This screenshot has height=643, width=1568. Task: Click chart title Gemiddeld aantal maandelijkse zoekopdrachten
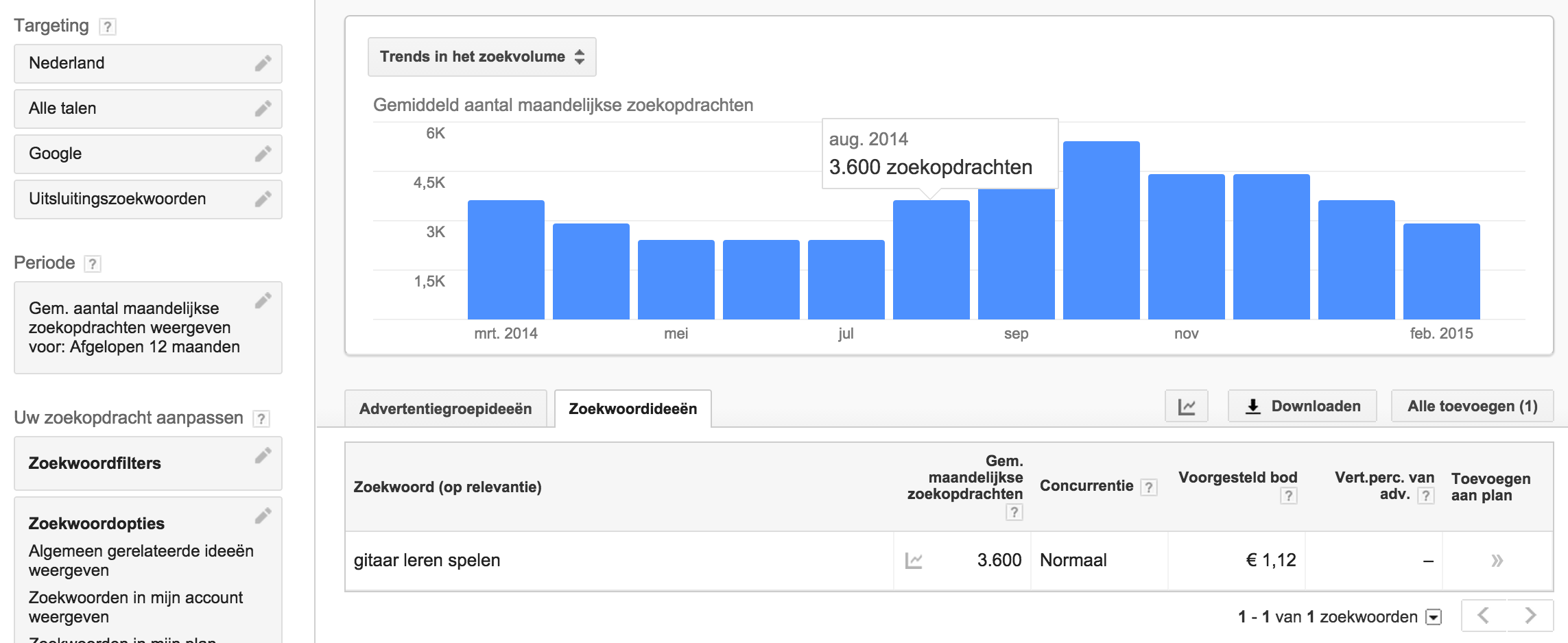563,106
